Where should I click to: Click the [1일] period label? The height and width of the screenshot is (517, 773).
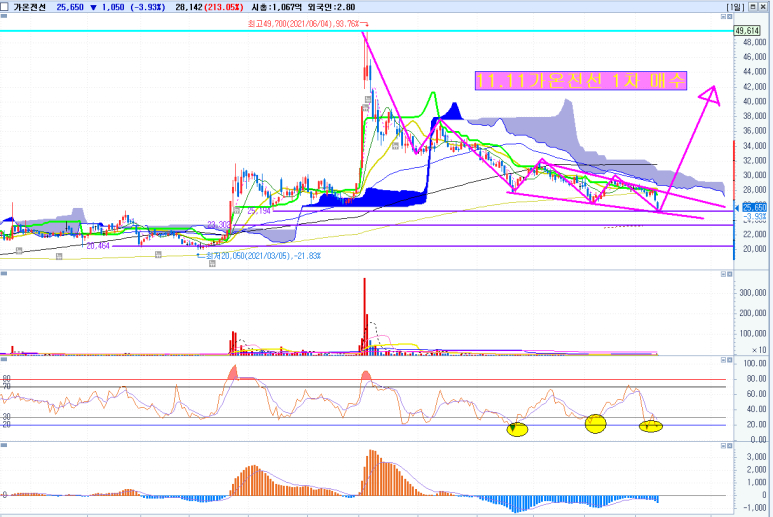click(736, 7)
